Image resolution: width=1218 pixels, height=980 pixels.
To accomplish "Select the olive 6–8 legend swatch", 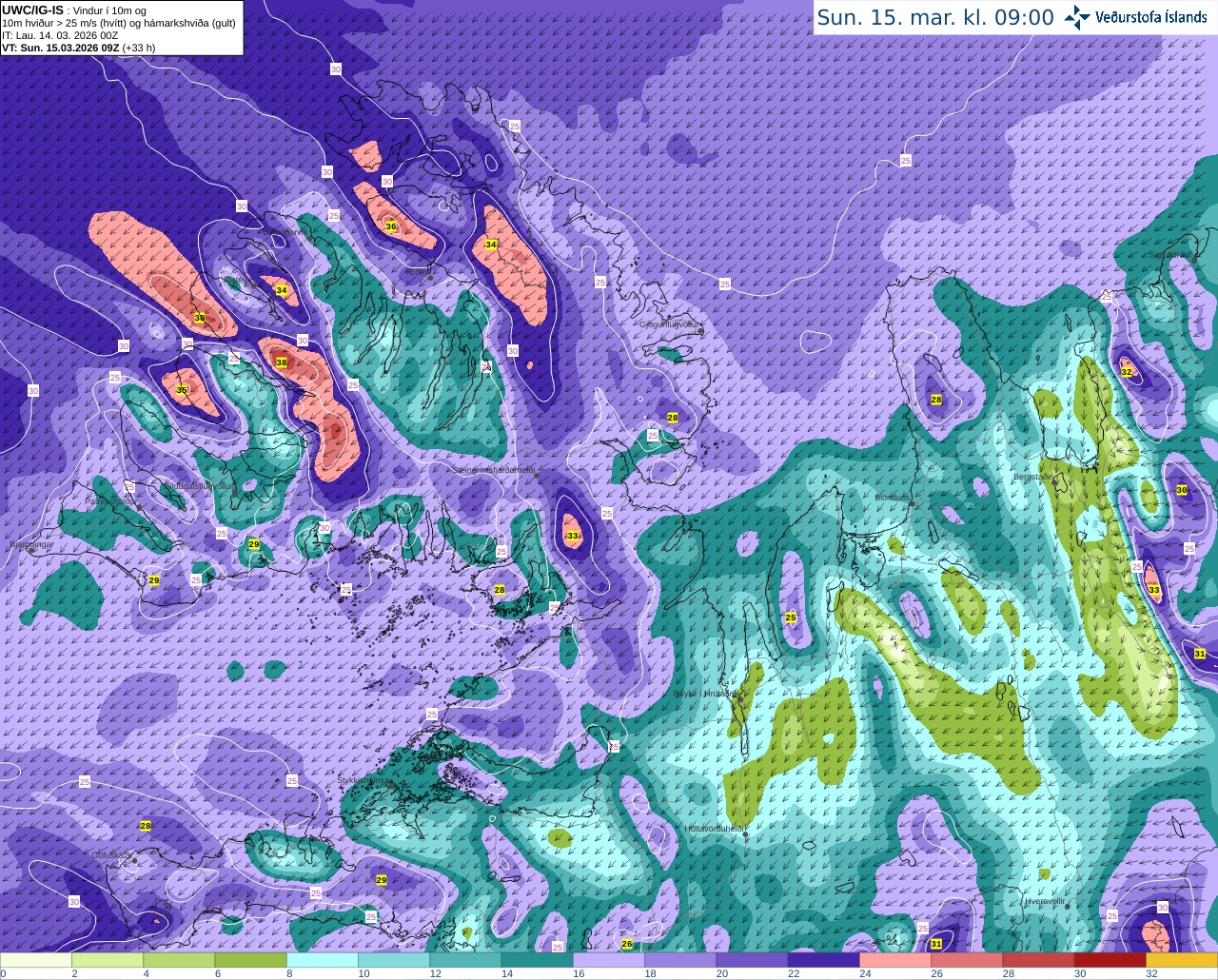I will point(250,960).
